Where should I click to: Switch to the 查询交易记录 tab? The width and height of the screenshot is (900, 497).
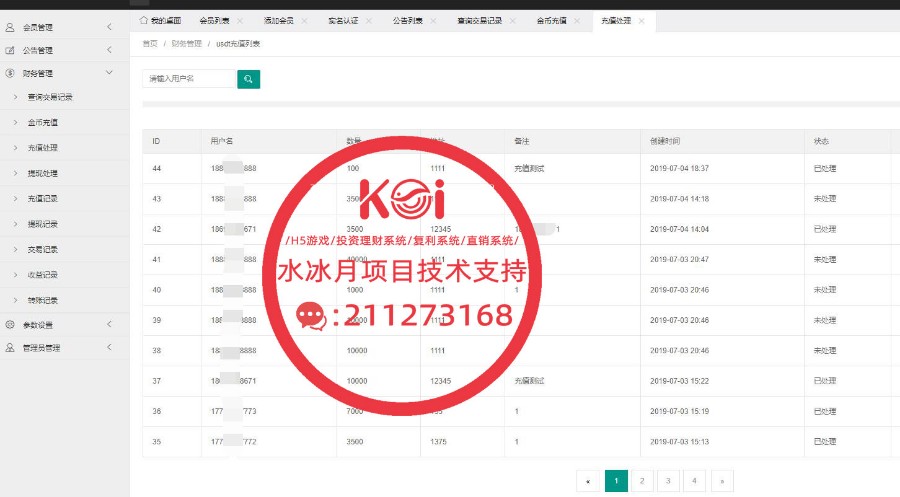pyautogui.click(x=479, y=21)
